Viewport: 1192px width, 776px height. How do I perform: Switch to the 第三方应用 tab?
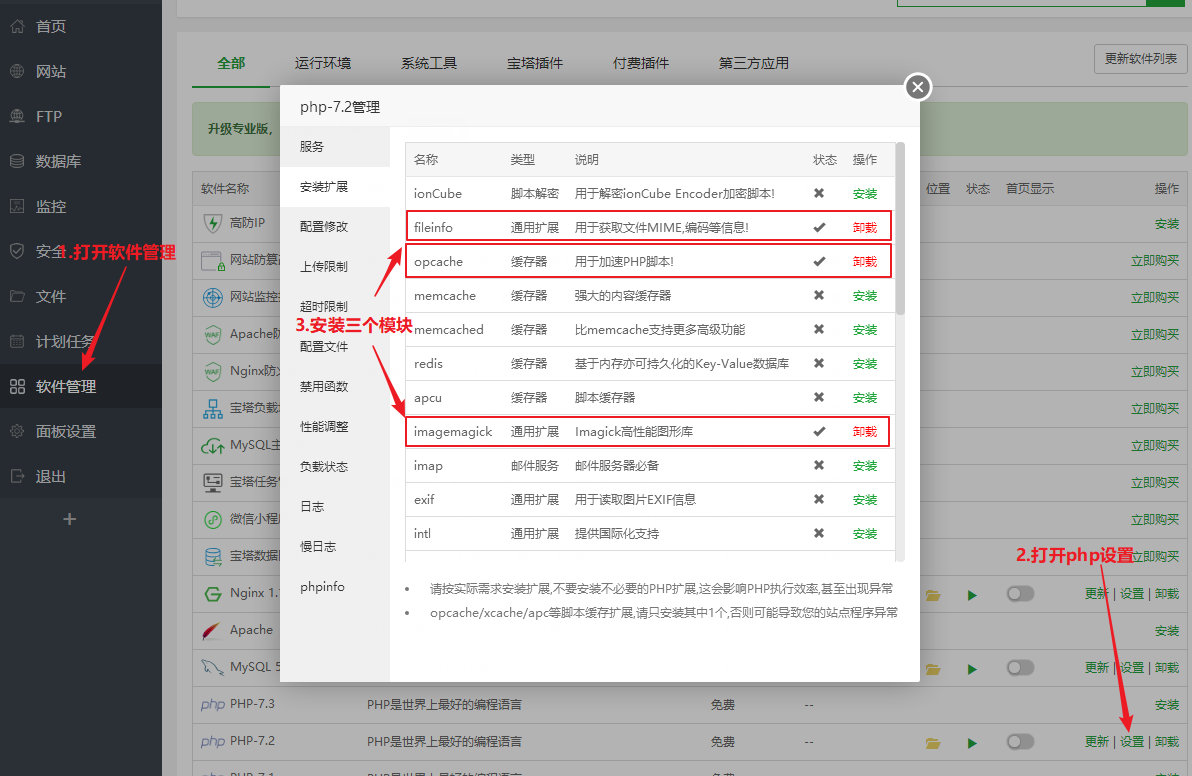753,63
